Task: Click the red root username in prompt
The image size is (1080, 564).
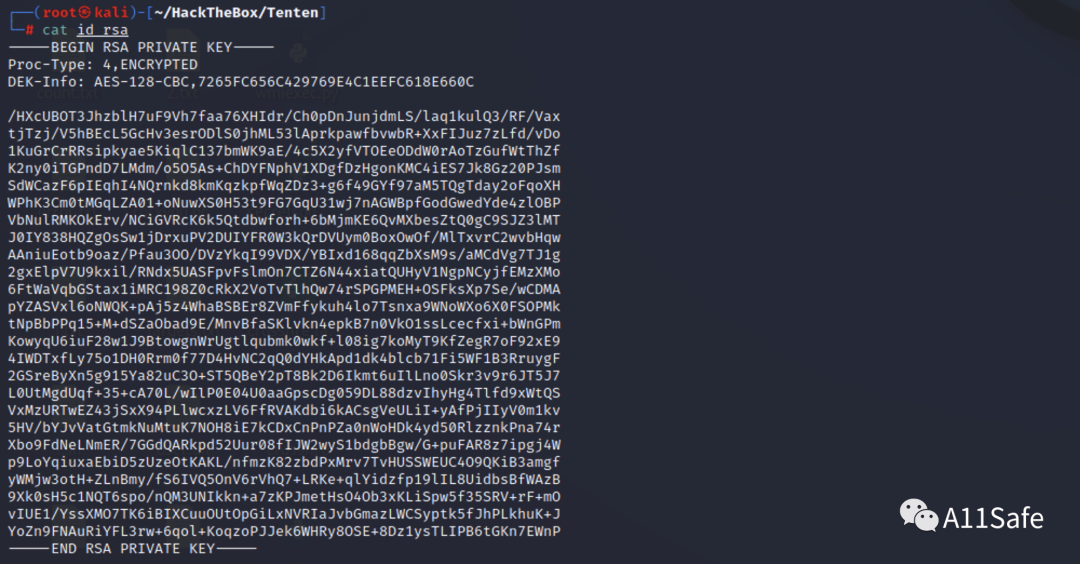Action: 60,12
